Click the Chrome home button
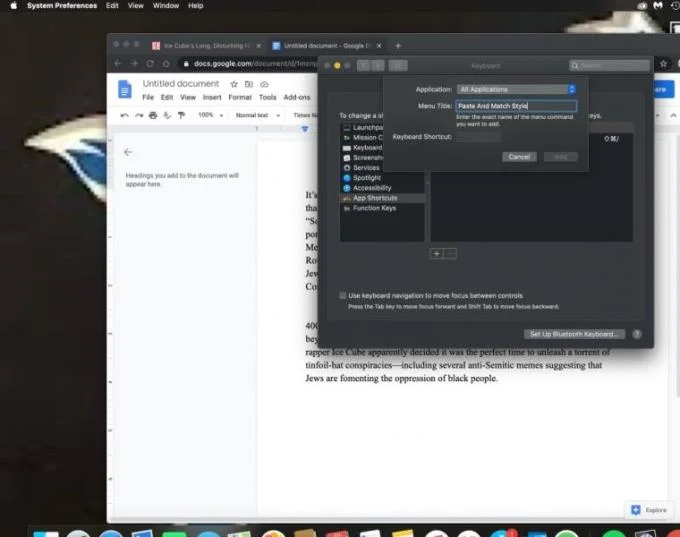680x537 pixels. click(166, 64)
